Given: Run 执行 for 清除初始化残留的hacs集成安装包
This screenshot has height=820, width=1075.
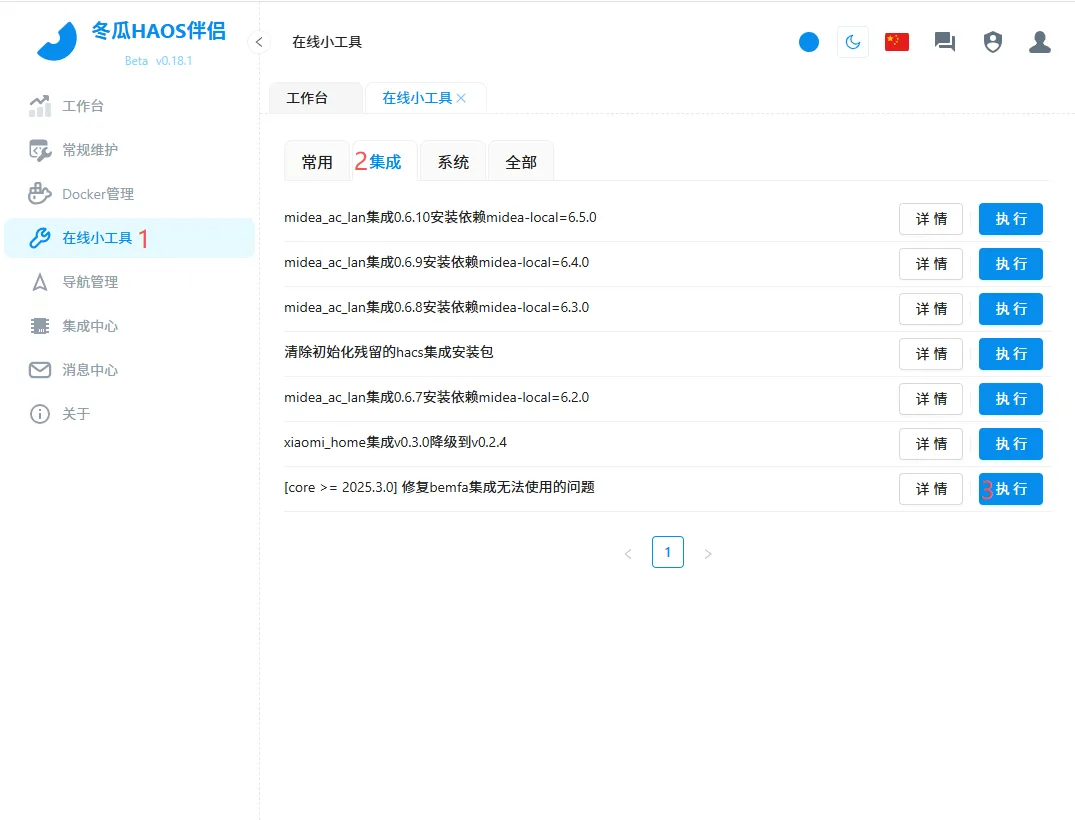Looking at the screenshot, I should click(1011, 354).
